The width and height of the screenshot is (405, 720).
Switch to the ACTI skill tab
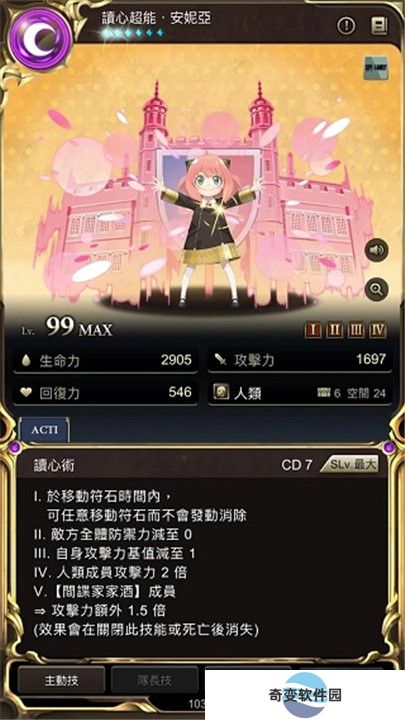point(45,430)
